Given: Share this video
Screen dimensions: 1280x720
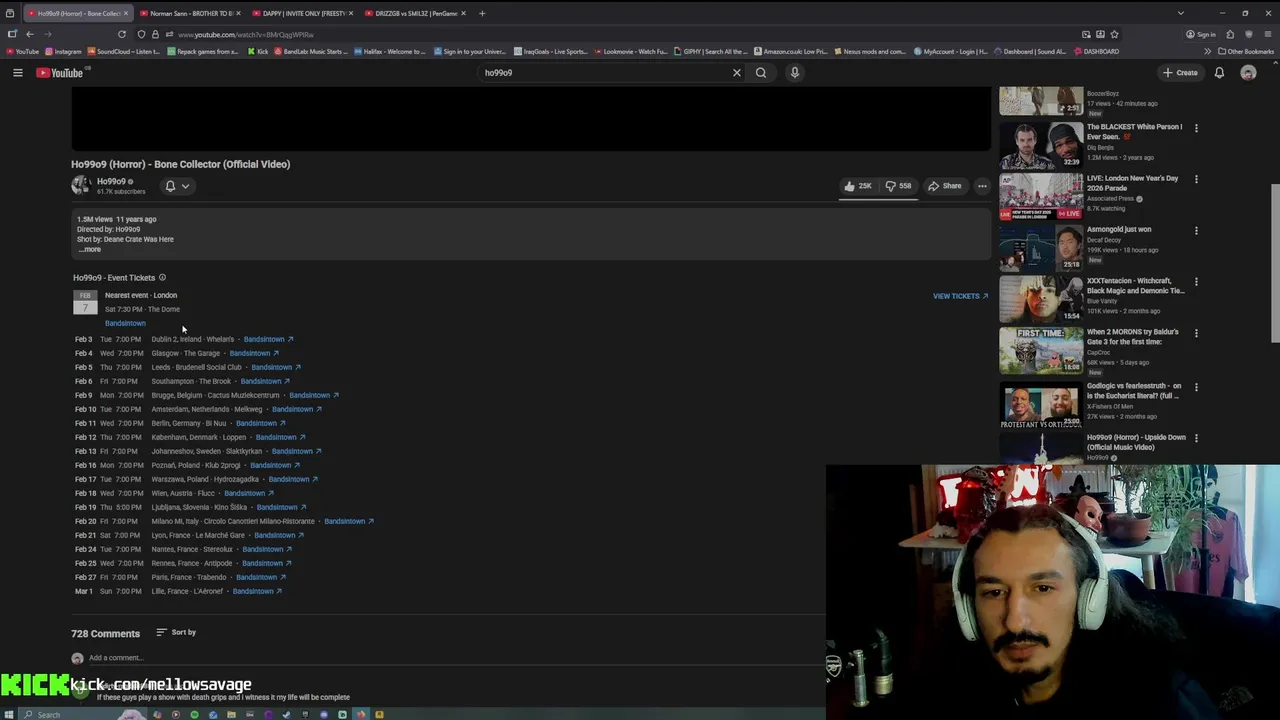Looking at the screenshot, I should click(945, 186).
